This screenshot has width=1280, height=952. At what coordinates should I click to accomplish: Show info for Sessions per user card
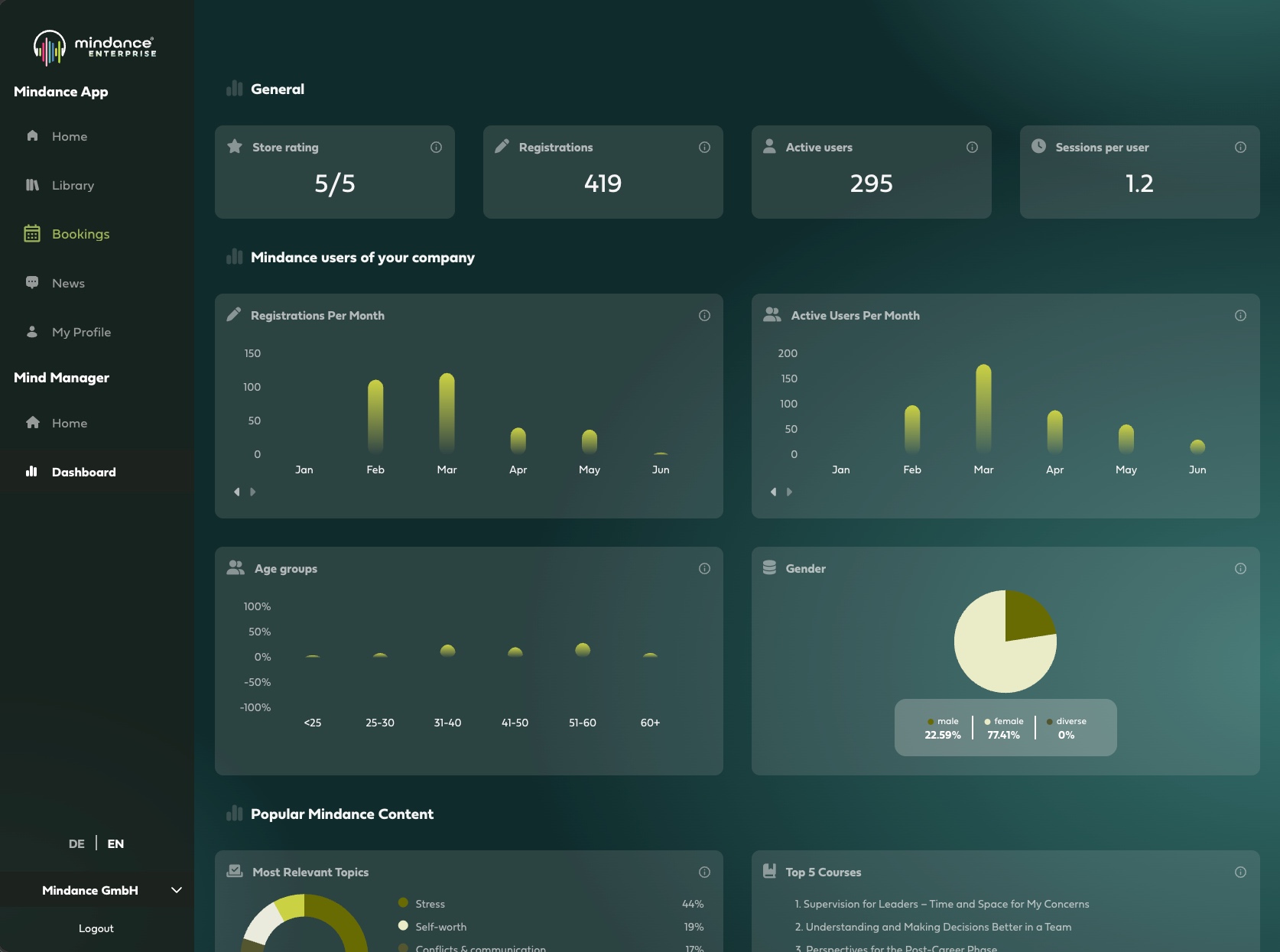point(1240,147)
